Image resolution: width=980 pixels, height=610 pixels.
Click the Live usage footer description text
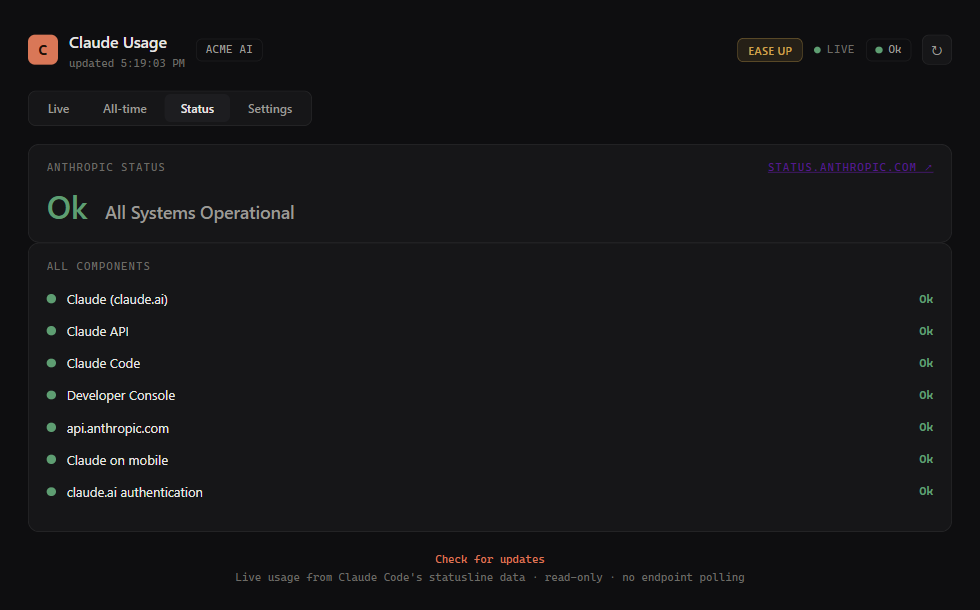click(x=490, y=578)
